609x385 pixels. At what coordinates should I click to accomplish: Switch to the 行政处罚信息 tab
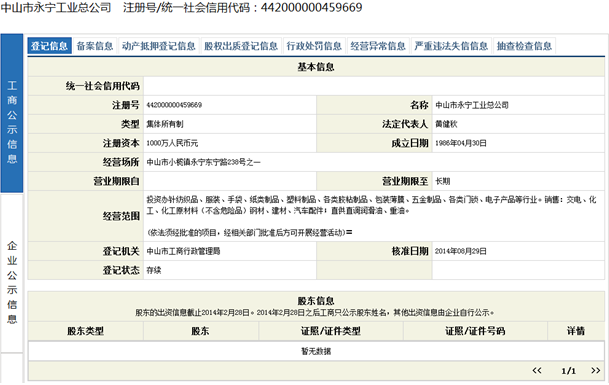click(x=314, y=46)
